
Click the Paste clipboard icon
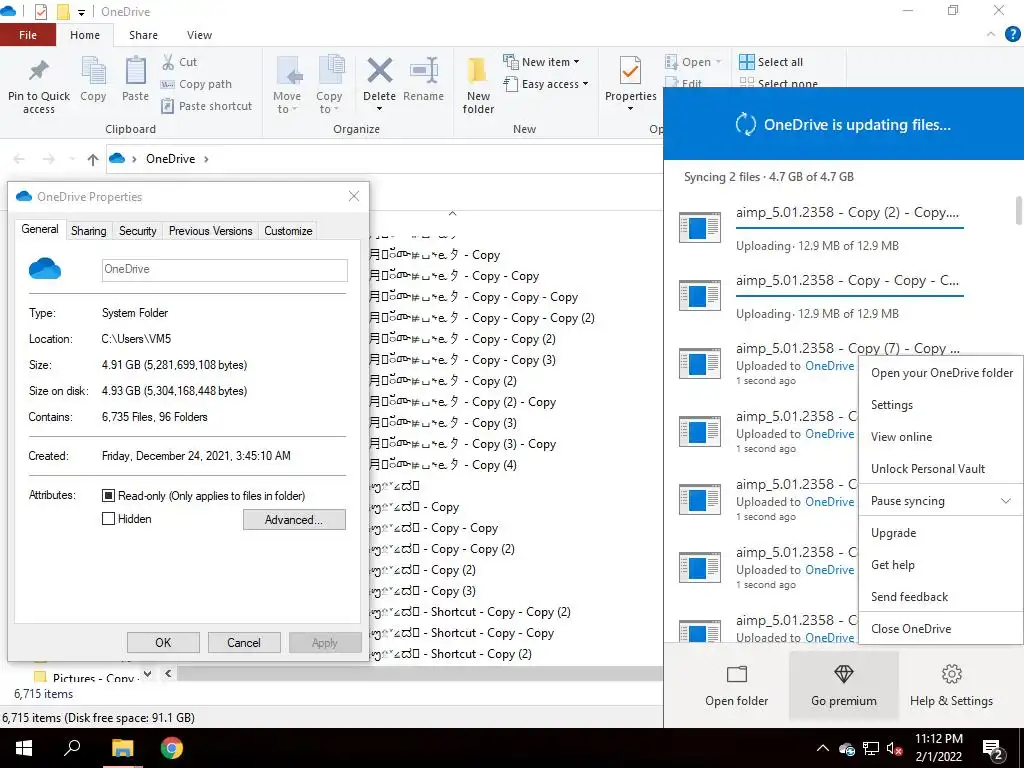point(135,80)
